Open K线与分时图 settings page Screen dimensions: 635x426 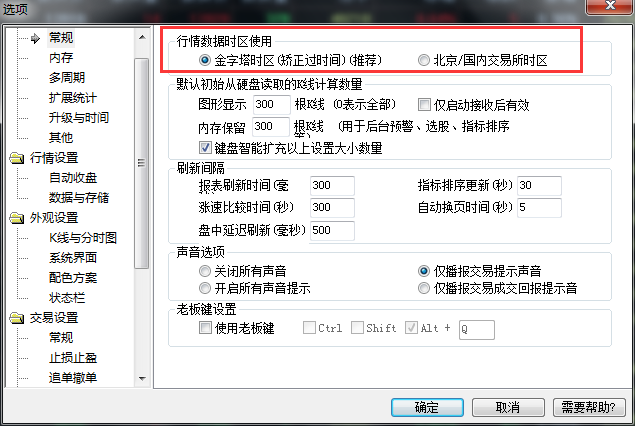pyautogui.click(x=83, y=238)
